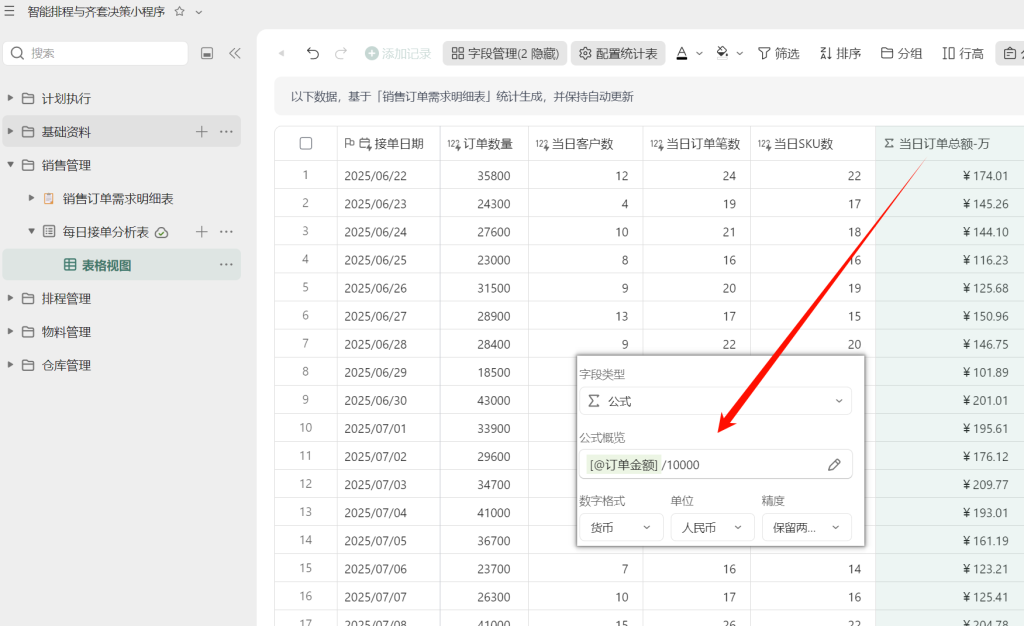Open 配置统计表 settings

click(618, 53)
